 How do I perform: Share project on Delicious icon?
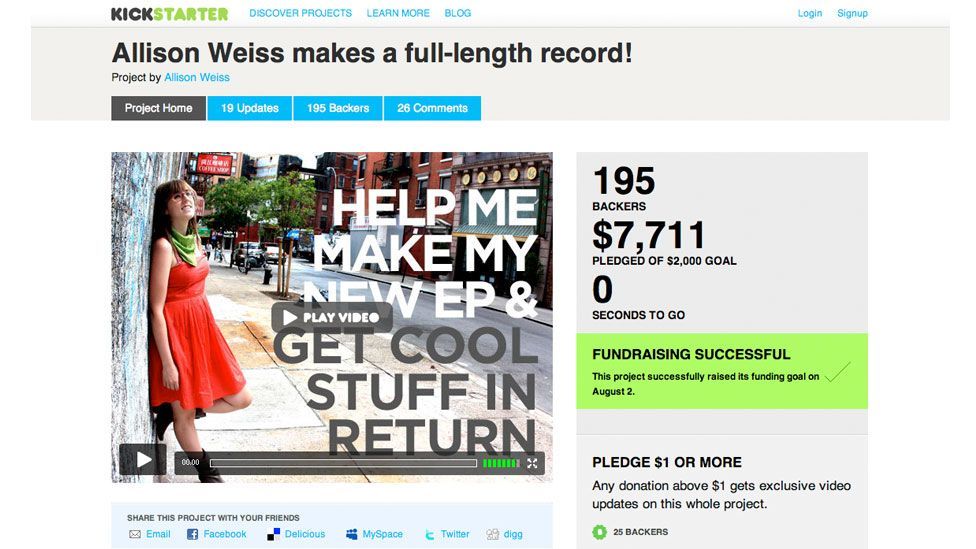coord(273,534)
